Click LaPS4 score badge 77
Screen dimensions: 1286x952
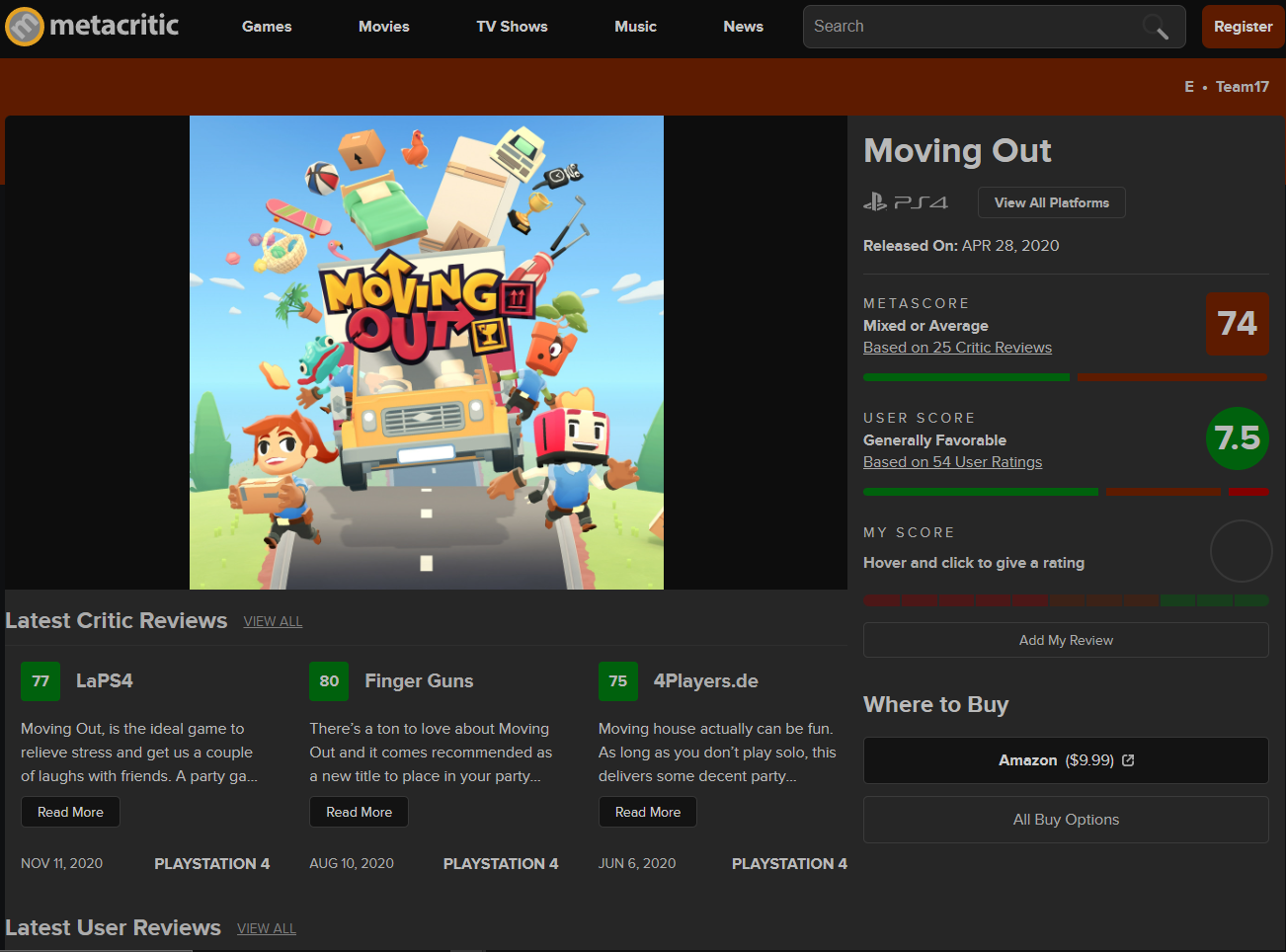(x=40, y=681)
